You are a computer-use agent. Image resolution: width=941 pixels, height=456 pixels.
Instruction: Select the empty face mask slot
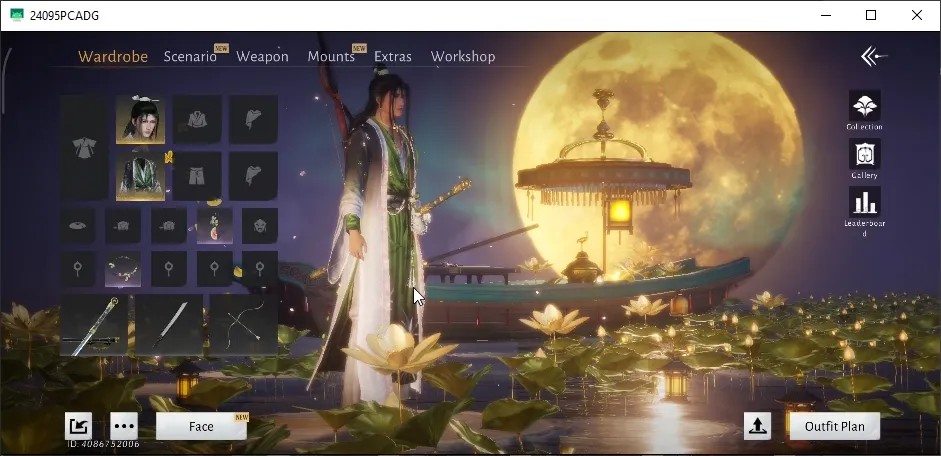[x=260, y=226]
